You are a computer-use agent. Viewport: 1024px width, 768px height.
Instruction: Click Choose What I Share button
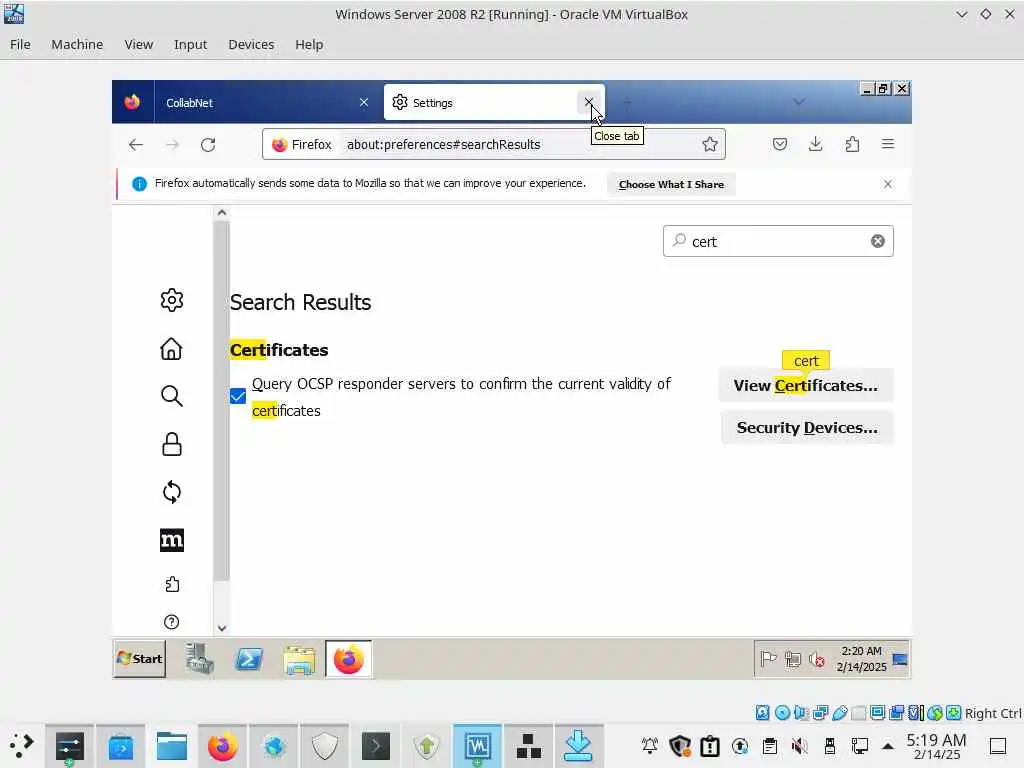[x=671, y=184]
